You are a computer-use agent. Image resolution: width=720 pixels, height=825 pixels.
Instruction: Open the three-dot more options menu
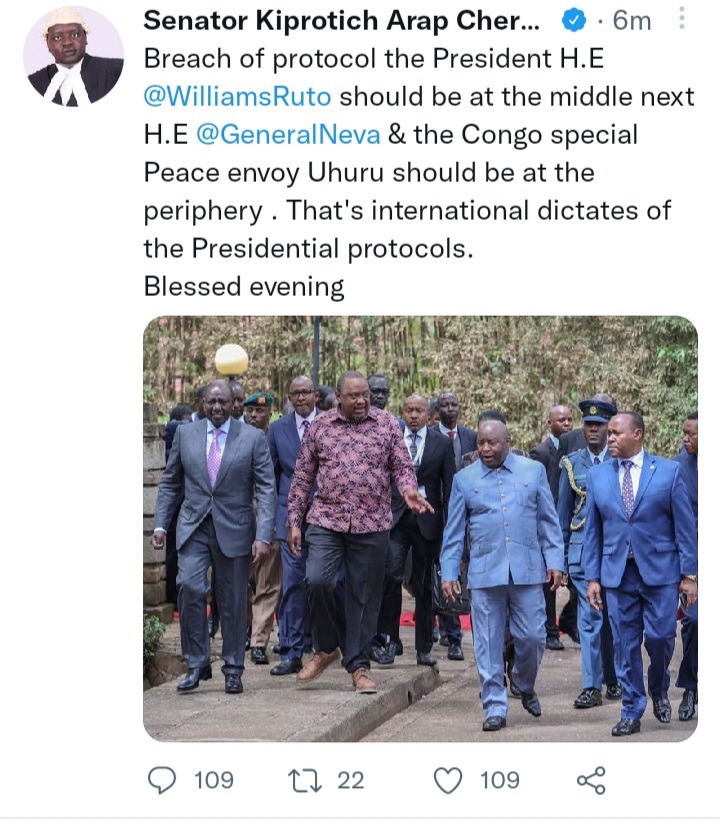click(x=682, y=18)
